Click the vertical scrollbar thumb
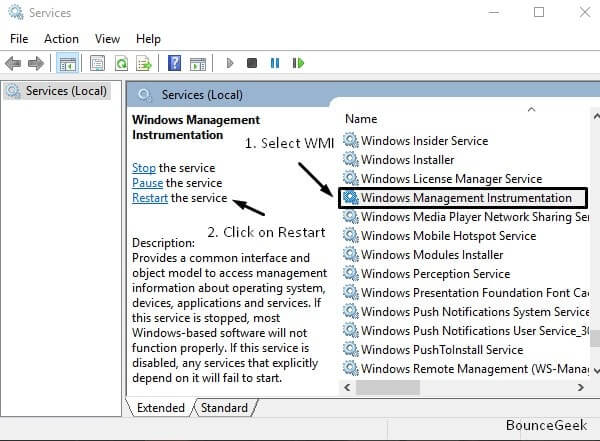 click(x=595, y=339)
